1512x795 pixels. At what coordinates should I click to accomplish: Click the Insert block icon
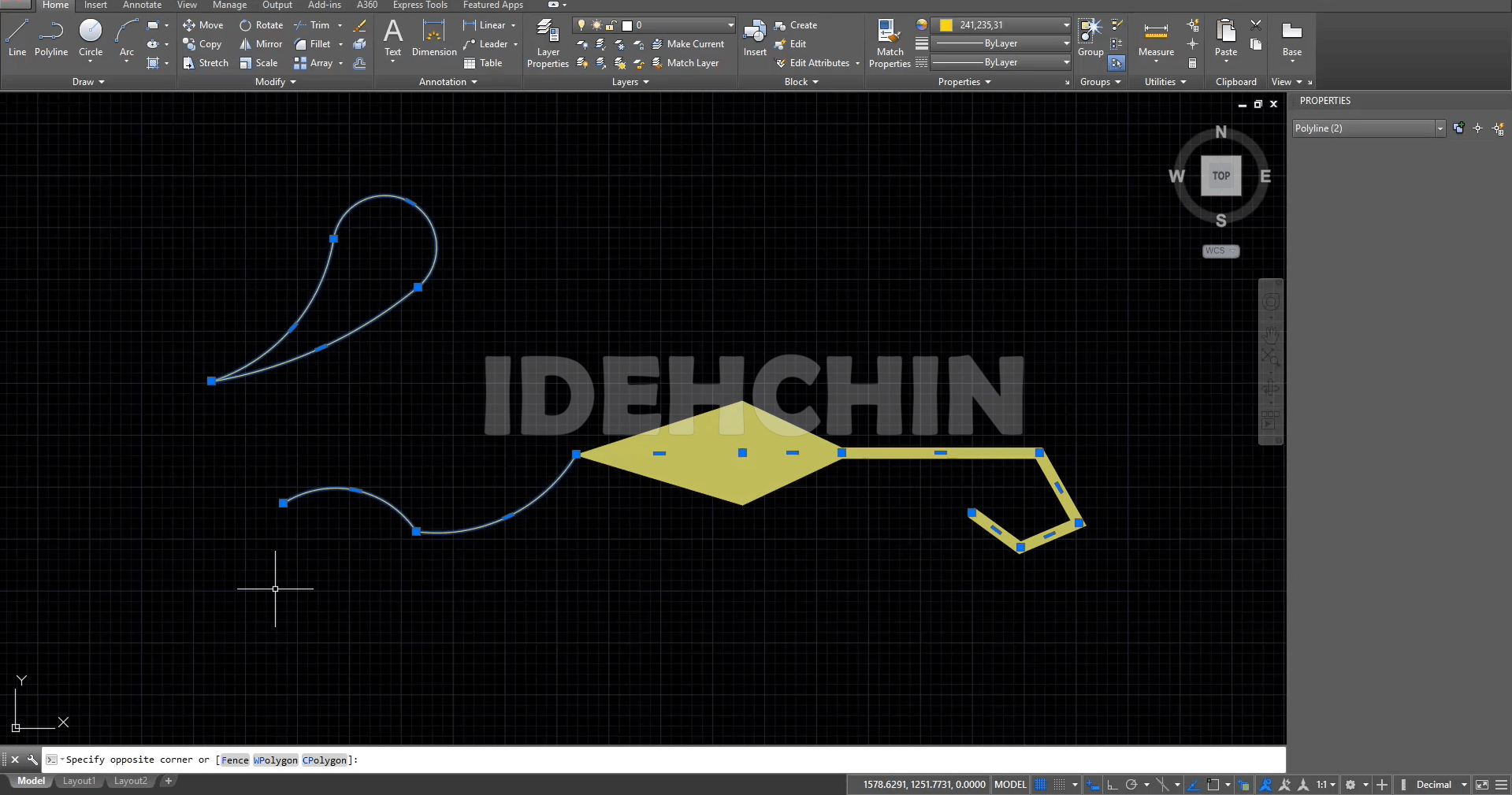point(755,39)
